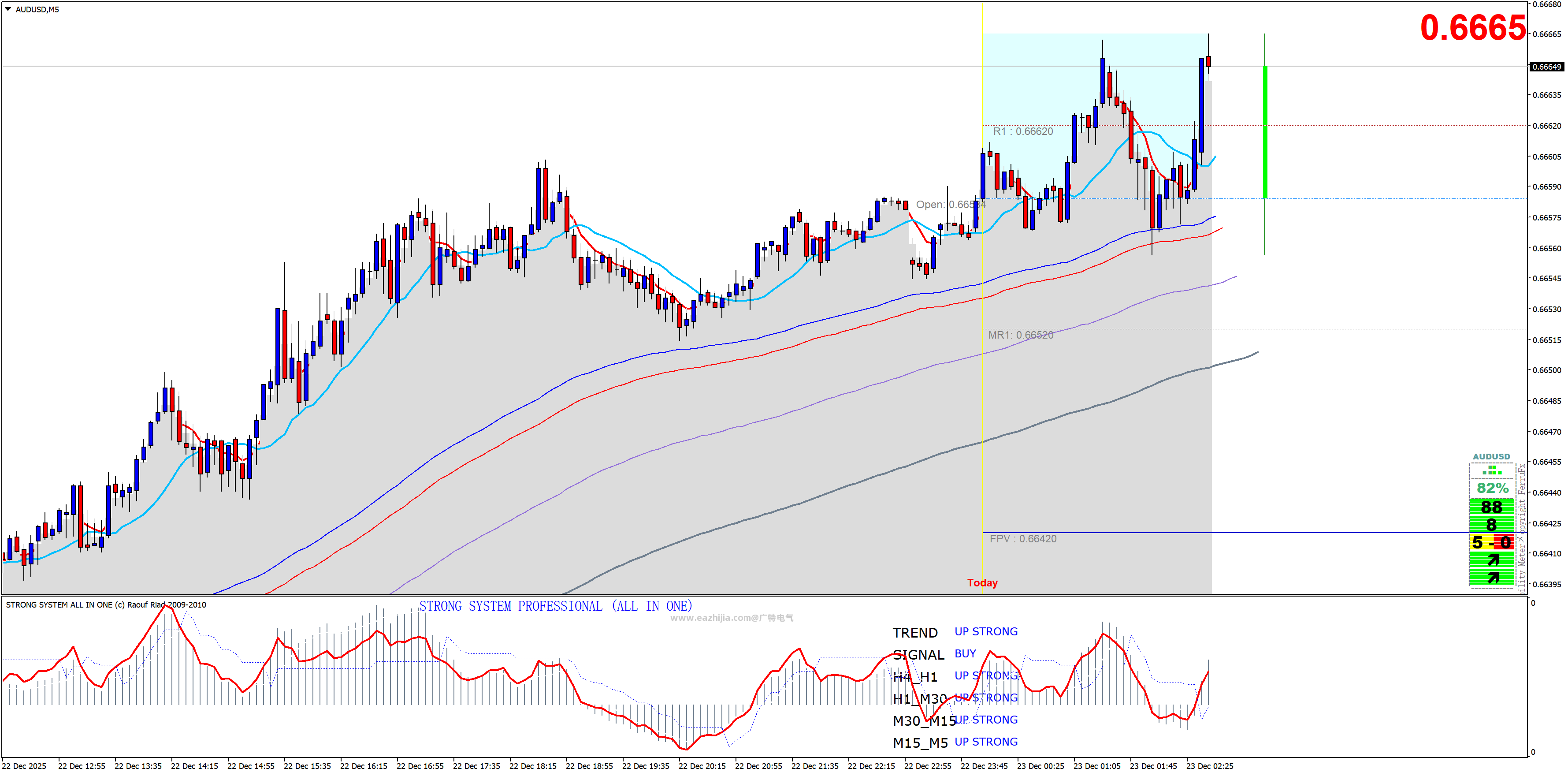Click the 82% value in the meter
1568x776 pixels.
point(1493,488)
